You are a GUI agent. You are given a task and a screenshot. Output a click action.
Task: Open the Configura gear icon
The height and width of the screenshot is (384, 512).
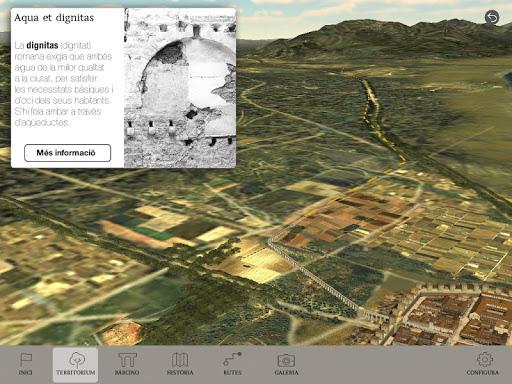485,359
